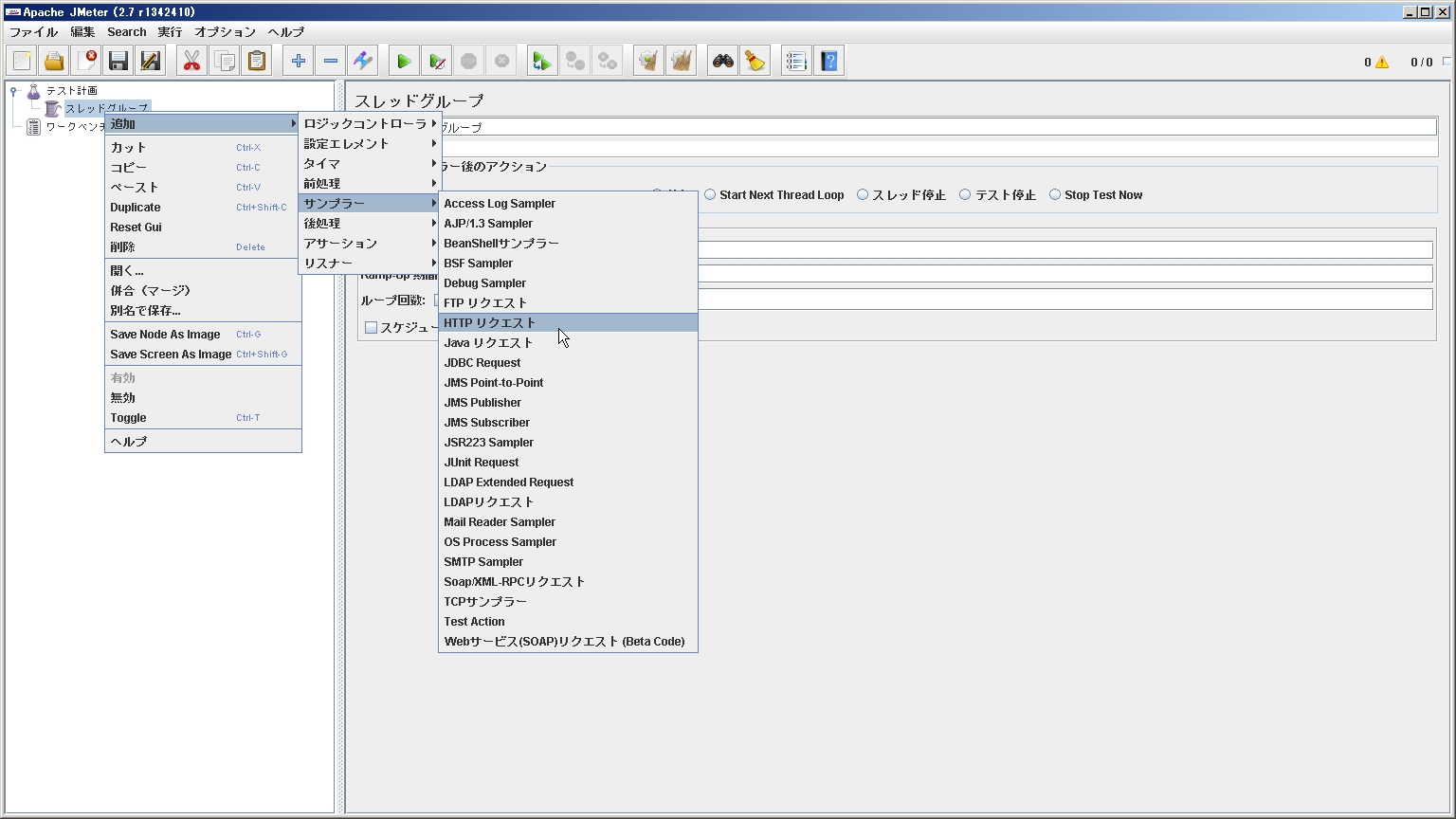Click the warning triangle error counter
1456x819 pixels.
1382,63
